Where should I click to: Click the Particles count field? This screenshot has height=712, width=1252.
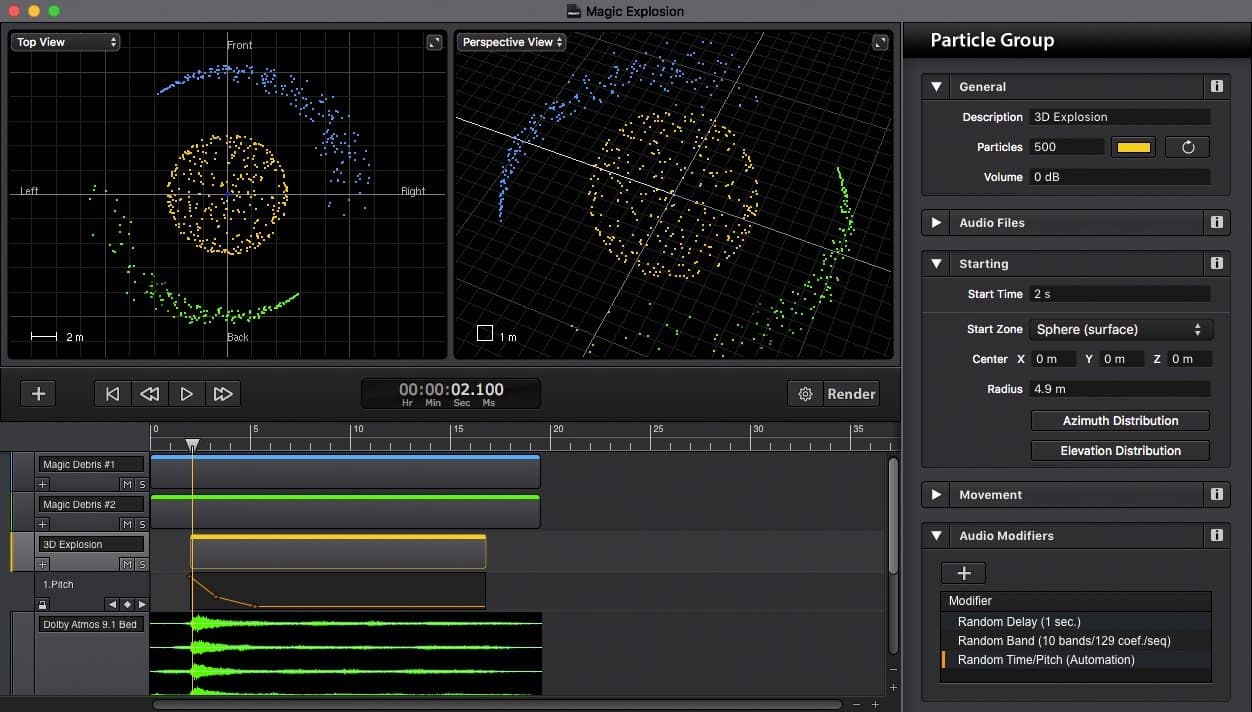coord(1067,147)
